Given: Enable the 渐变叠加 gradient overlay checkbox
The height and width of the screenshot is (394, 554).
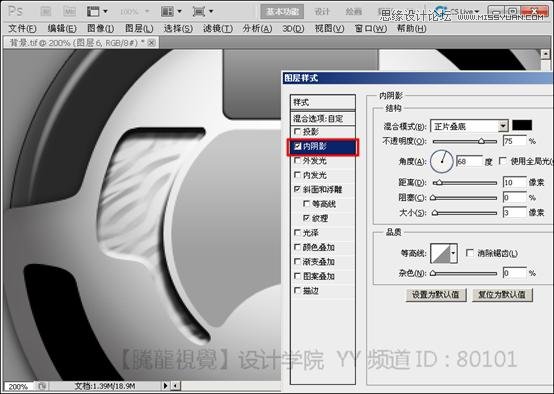Looking at the screenshot, I should coord(297,261).
